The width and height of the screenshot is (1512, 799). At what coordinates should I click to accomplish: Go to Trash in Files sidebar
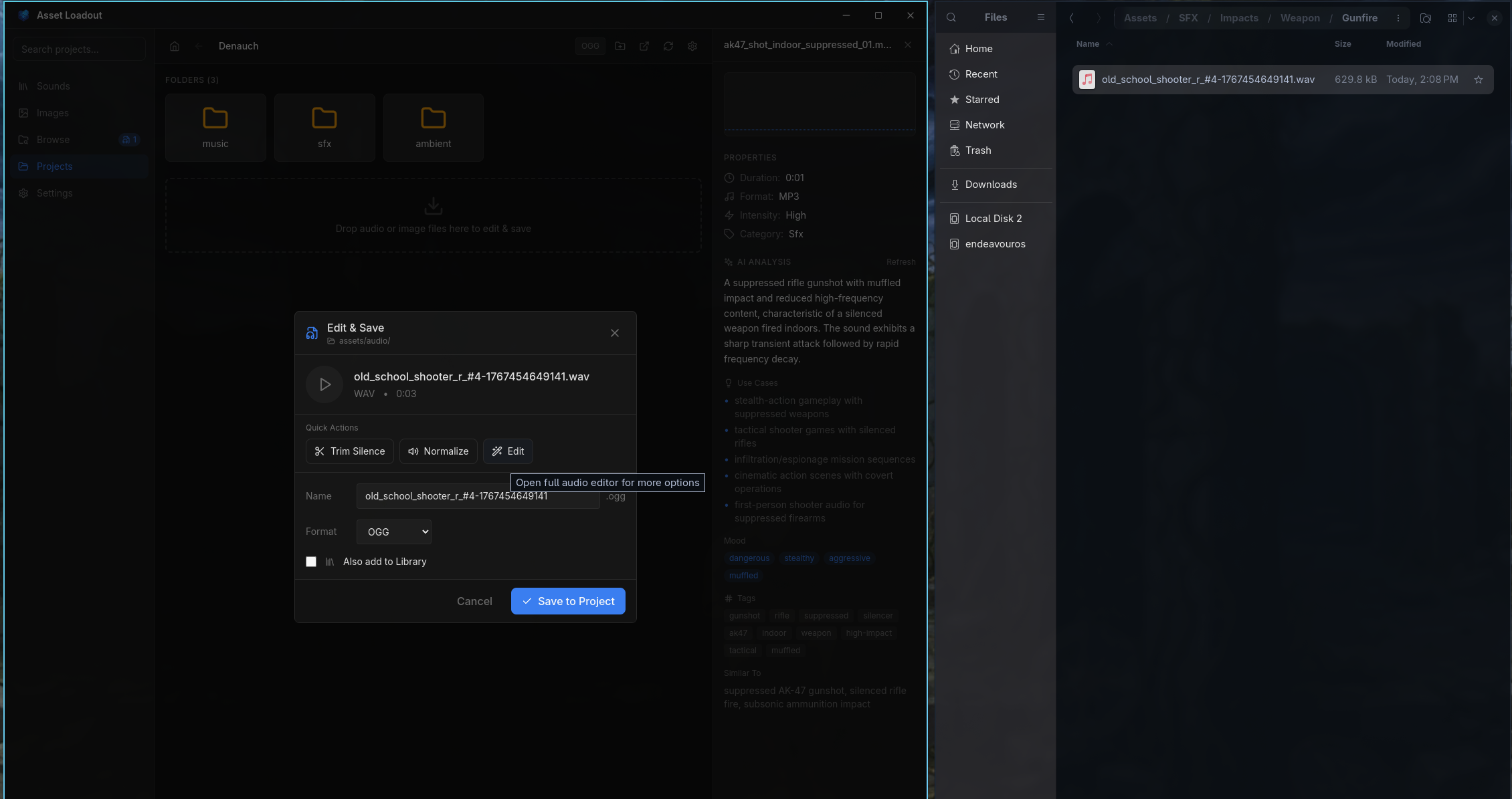977,150
